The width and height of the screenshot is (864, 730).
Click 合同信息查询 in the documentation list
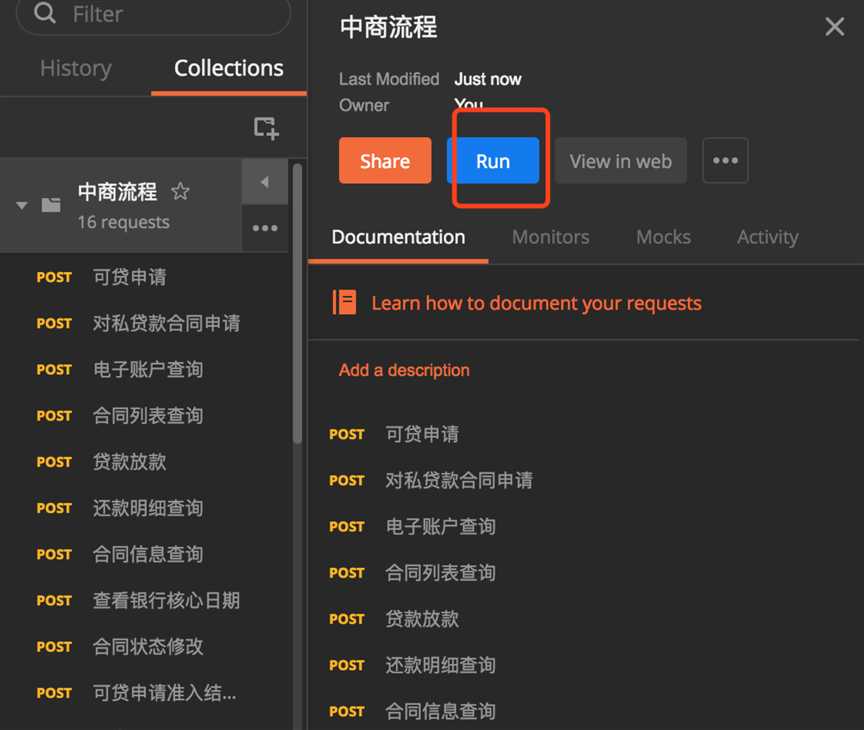(440, 712)
